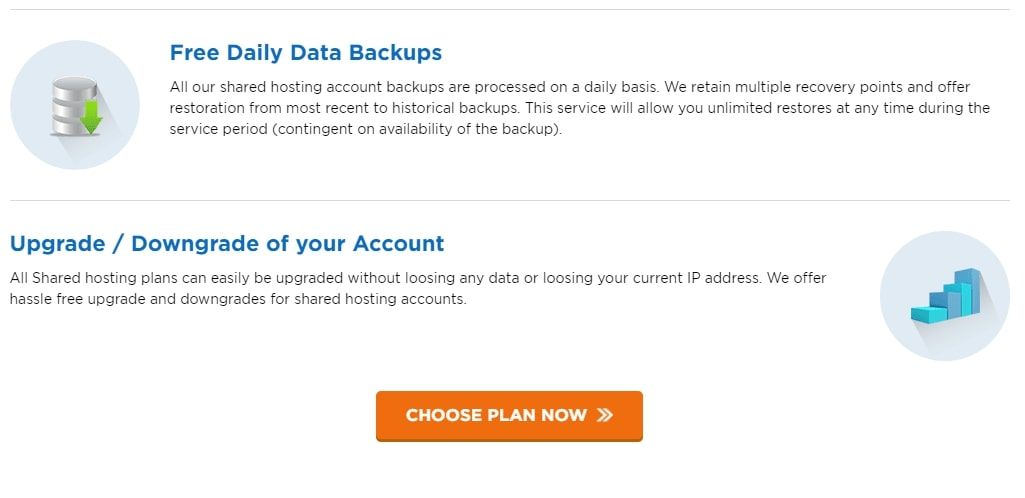
Task: Select the Upgrade / Downgrade of your Account heading
Action: 227,243
